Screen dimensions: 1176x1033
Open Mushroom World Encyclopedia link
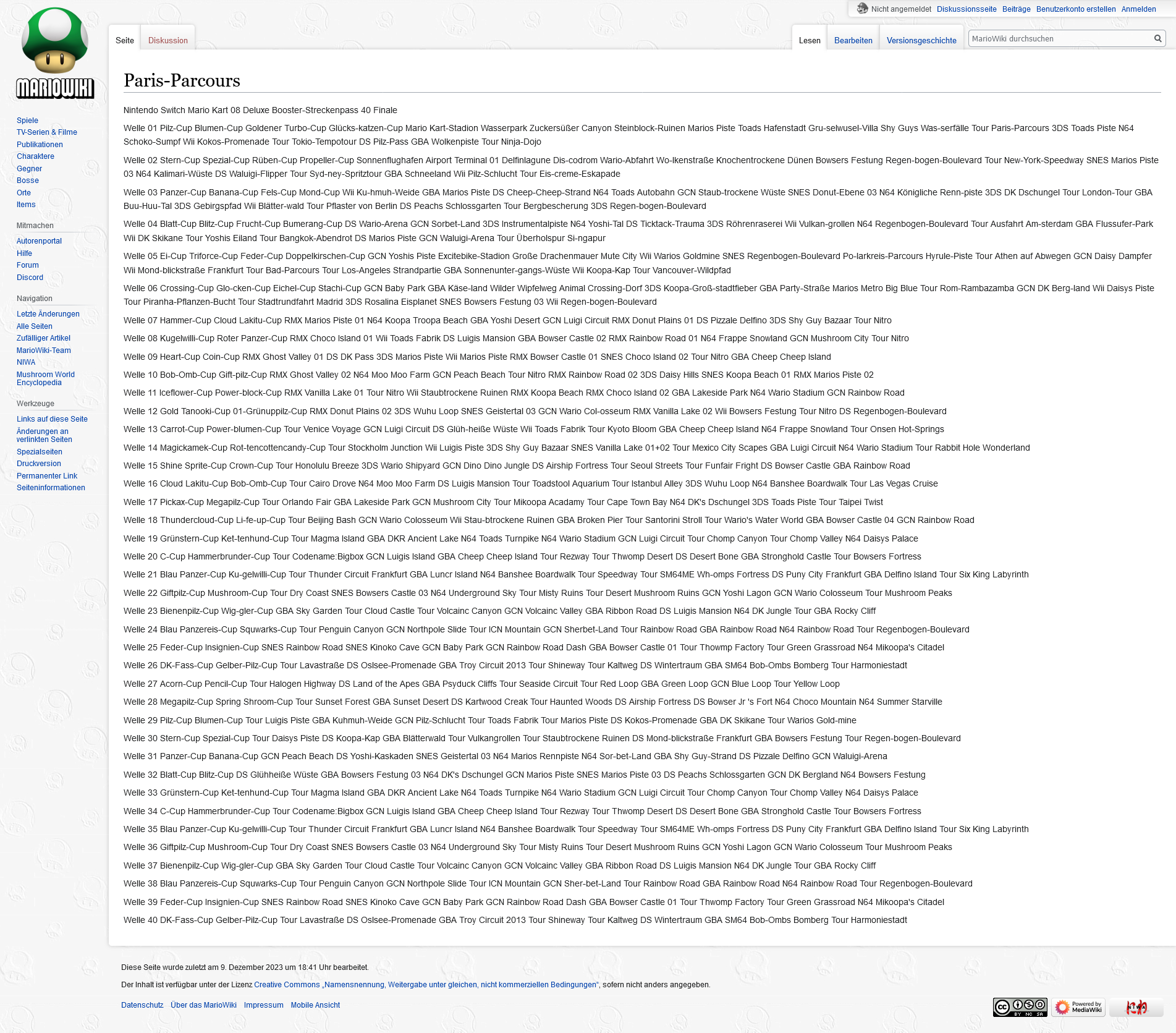[x=46, y=378]
